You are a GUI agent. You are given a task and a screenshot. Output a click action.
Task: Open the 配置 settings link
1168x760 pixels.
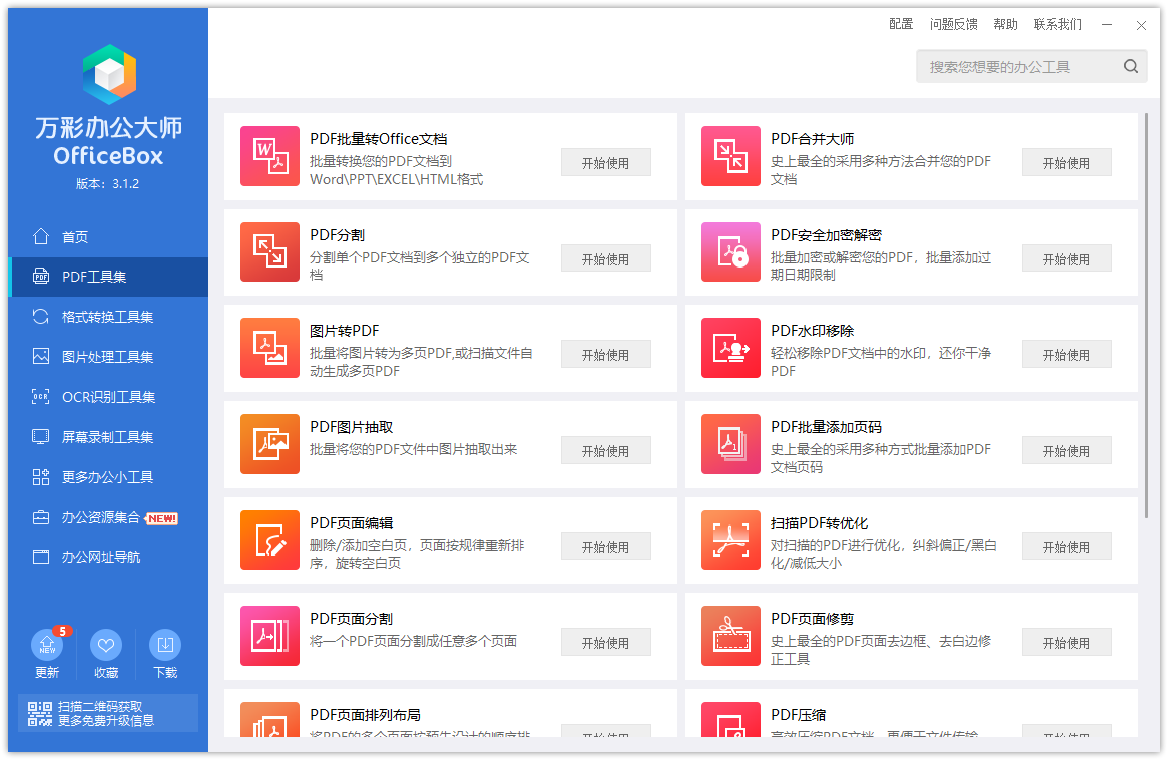tap(901, 25)
